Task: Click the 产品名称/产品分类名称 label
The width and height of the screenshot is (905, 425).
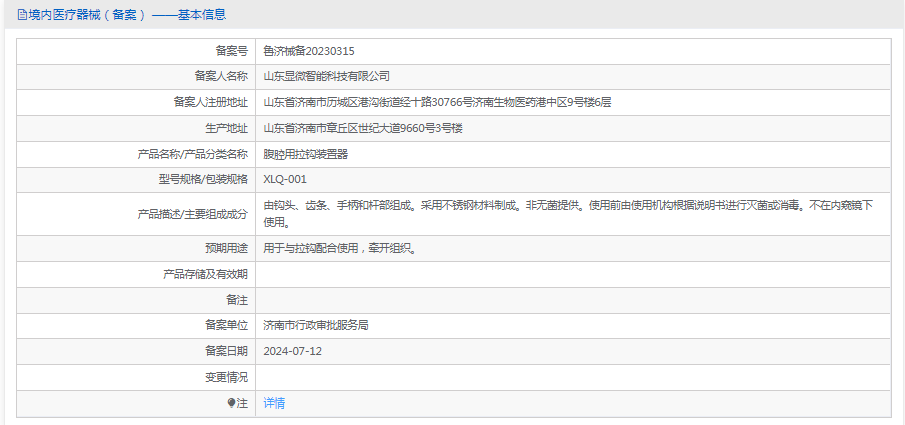Action: pos(193,154)
